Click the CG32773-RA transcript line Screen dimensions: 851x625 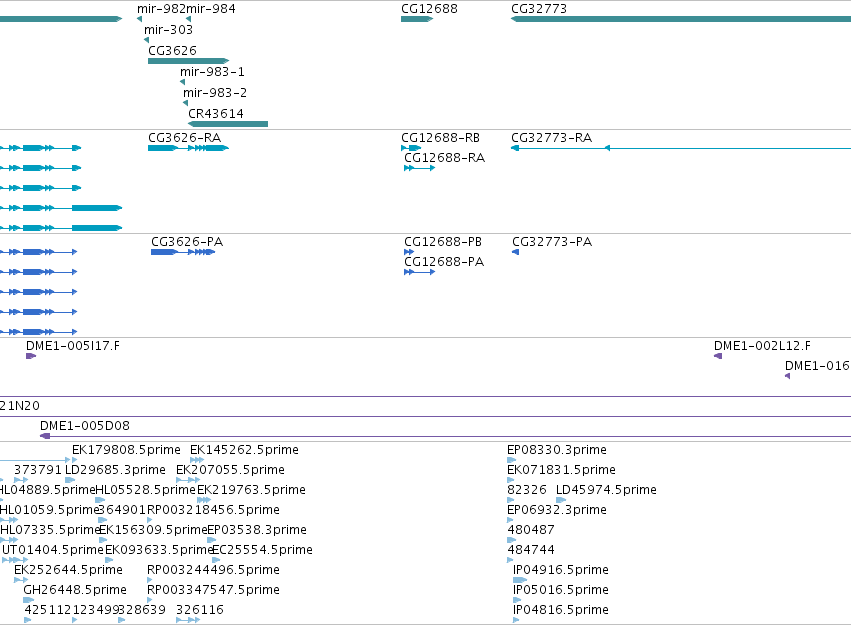click(x=681, y=148)
